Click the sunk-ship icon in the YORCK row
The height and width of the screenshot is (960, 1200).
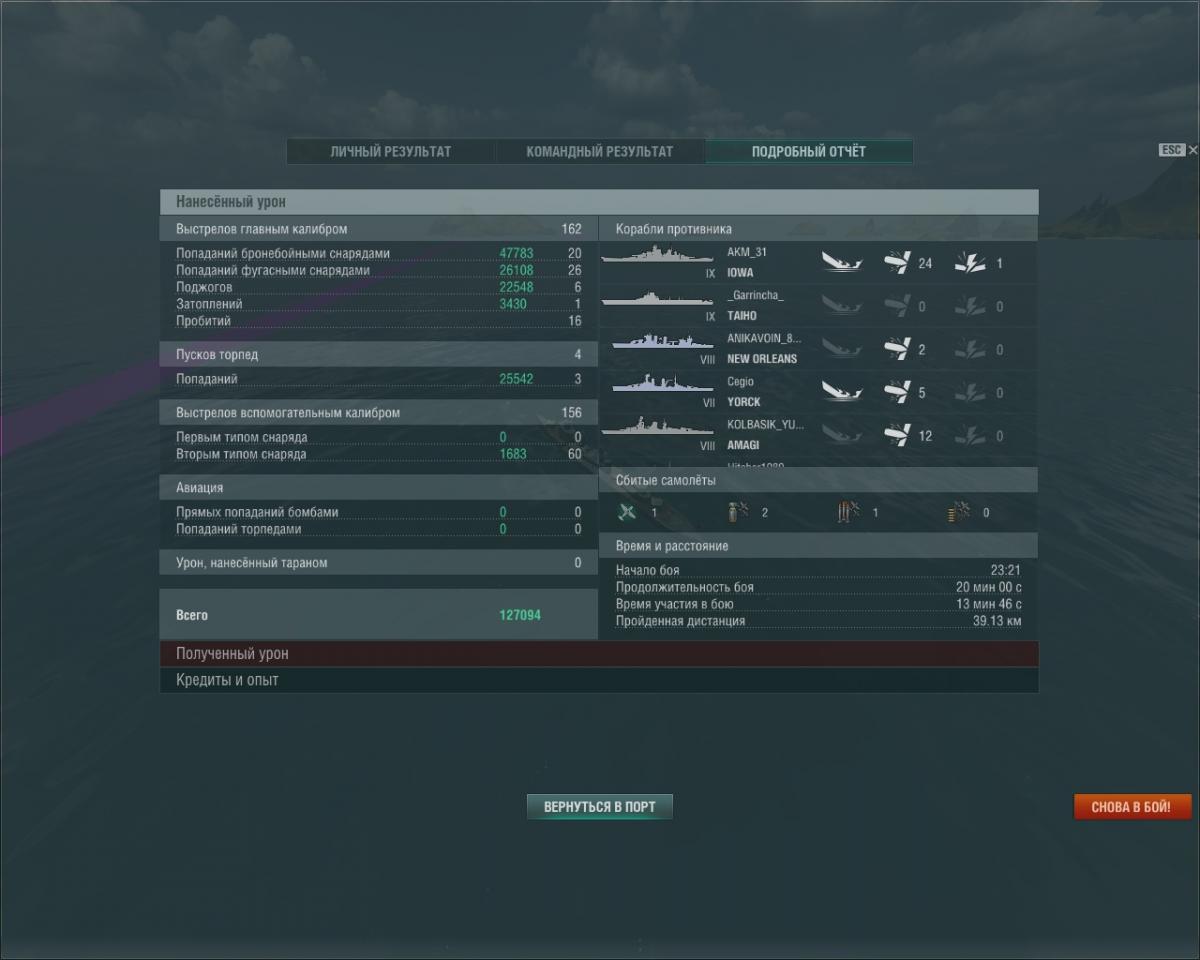[842, 392]
